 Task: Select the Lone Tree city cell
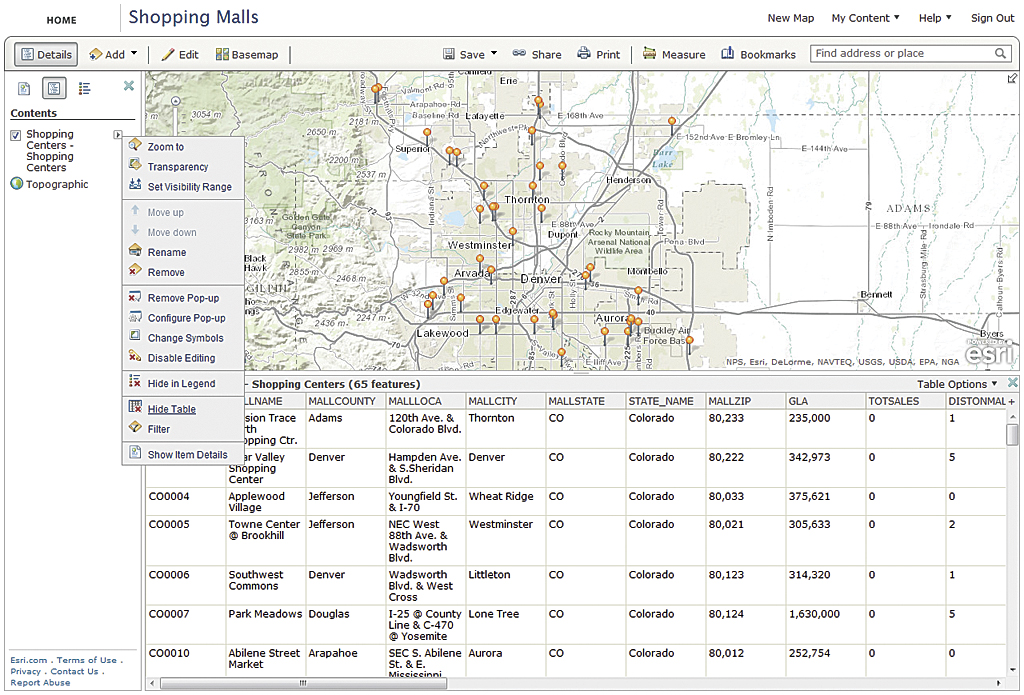click(x=505, y=625)
